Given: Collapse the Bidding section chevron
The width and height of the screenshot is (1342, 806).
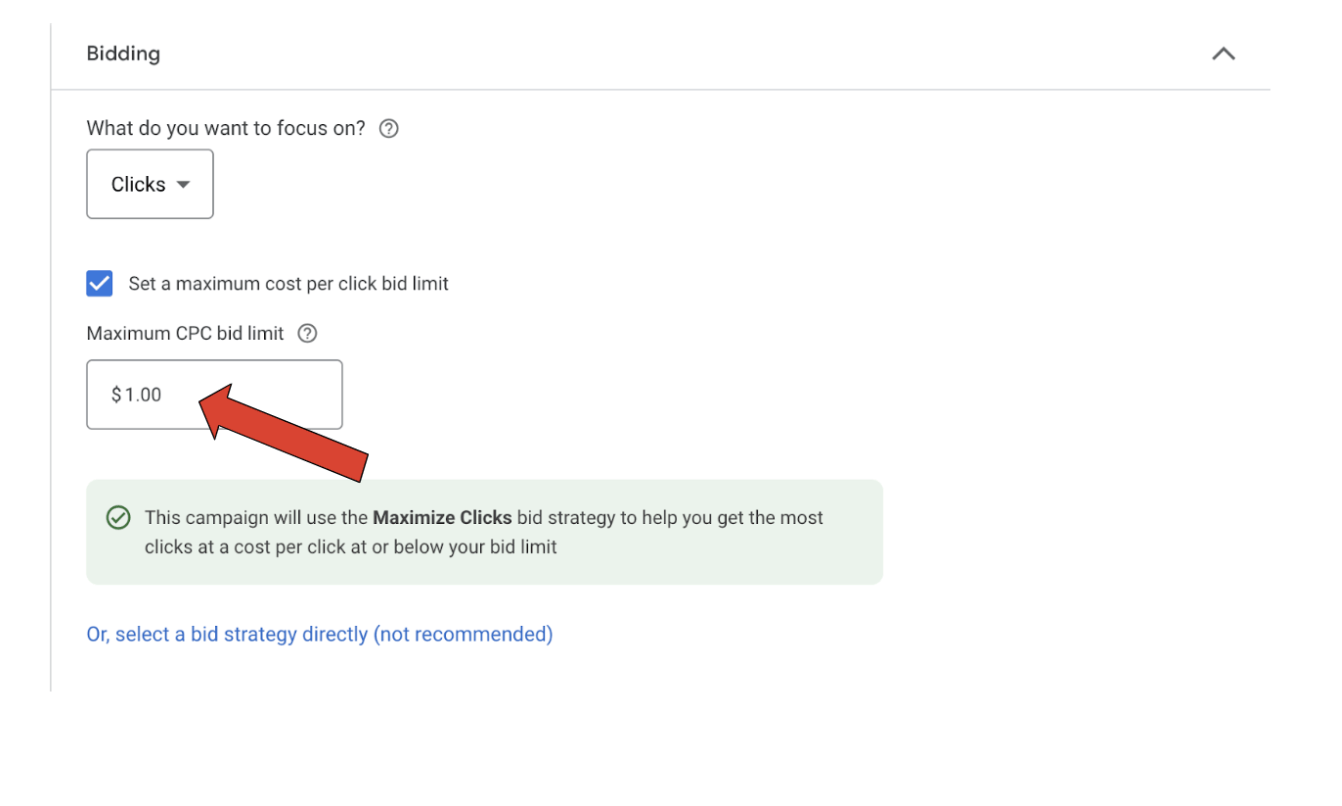Looking at the screenshot, I should pyautogui.click(x=1223, y=54).
